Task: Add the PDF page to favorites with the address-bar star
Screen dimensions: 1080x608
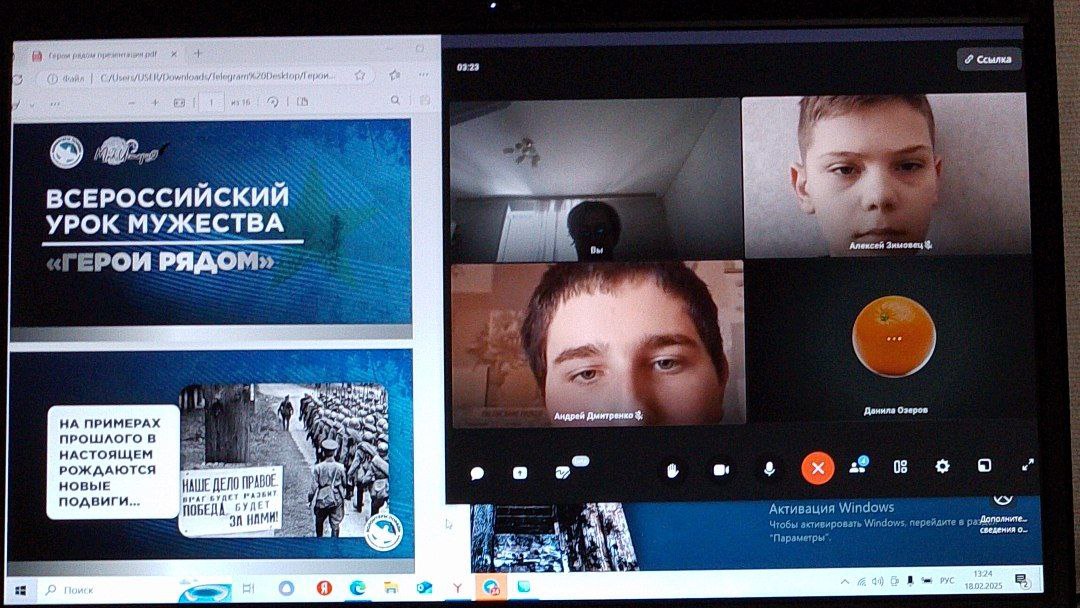Action: click(360, 76)
